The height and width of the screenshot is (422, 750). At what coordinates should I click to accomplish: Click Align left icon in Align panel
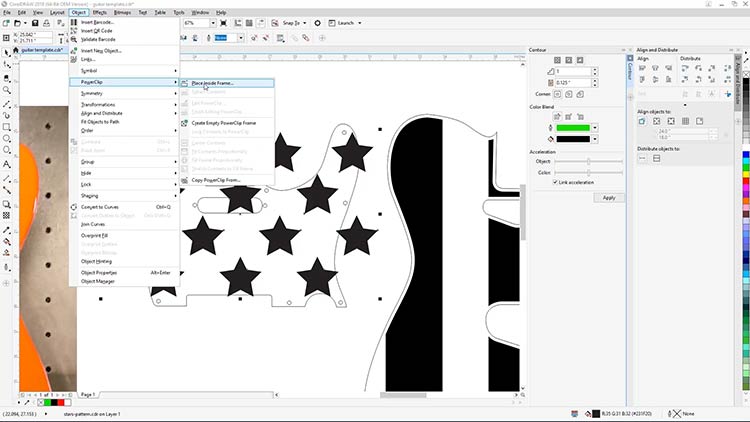[642, 68]
